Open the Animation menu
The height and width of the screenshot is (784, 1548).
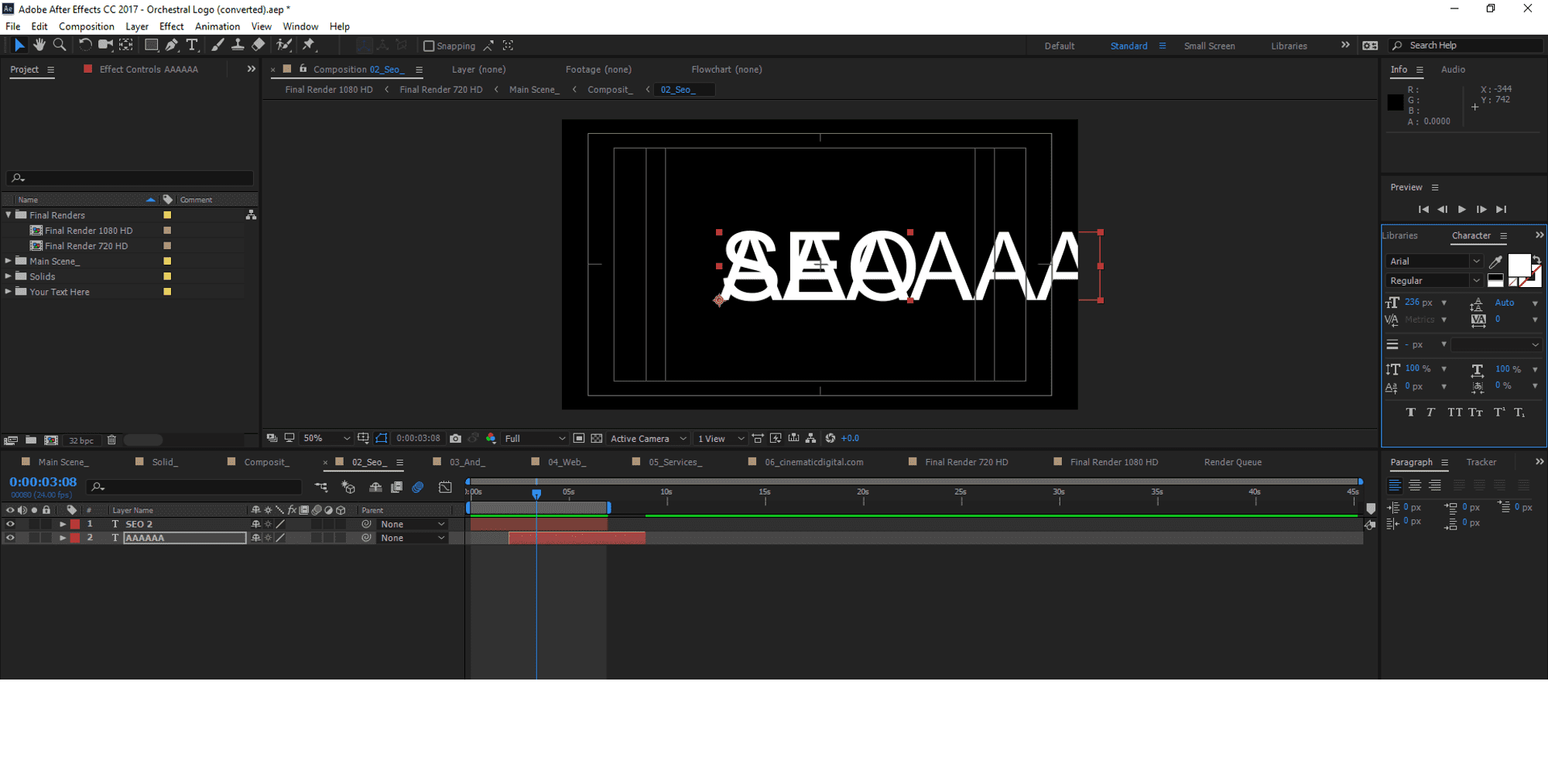217,26
